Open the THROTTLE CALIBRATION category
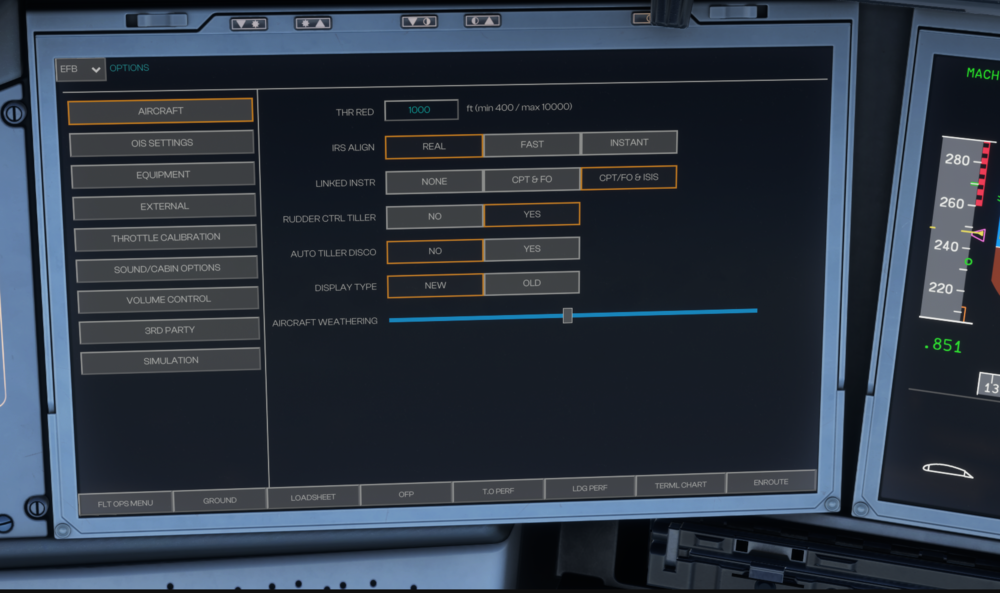This screenshot has height=593, width=1000. 166,238
